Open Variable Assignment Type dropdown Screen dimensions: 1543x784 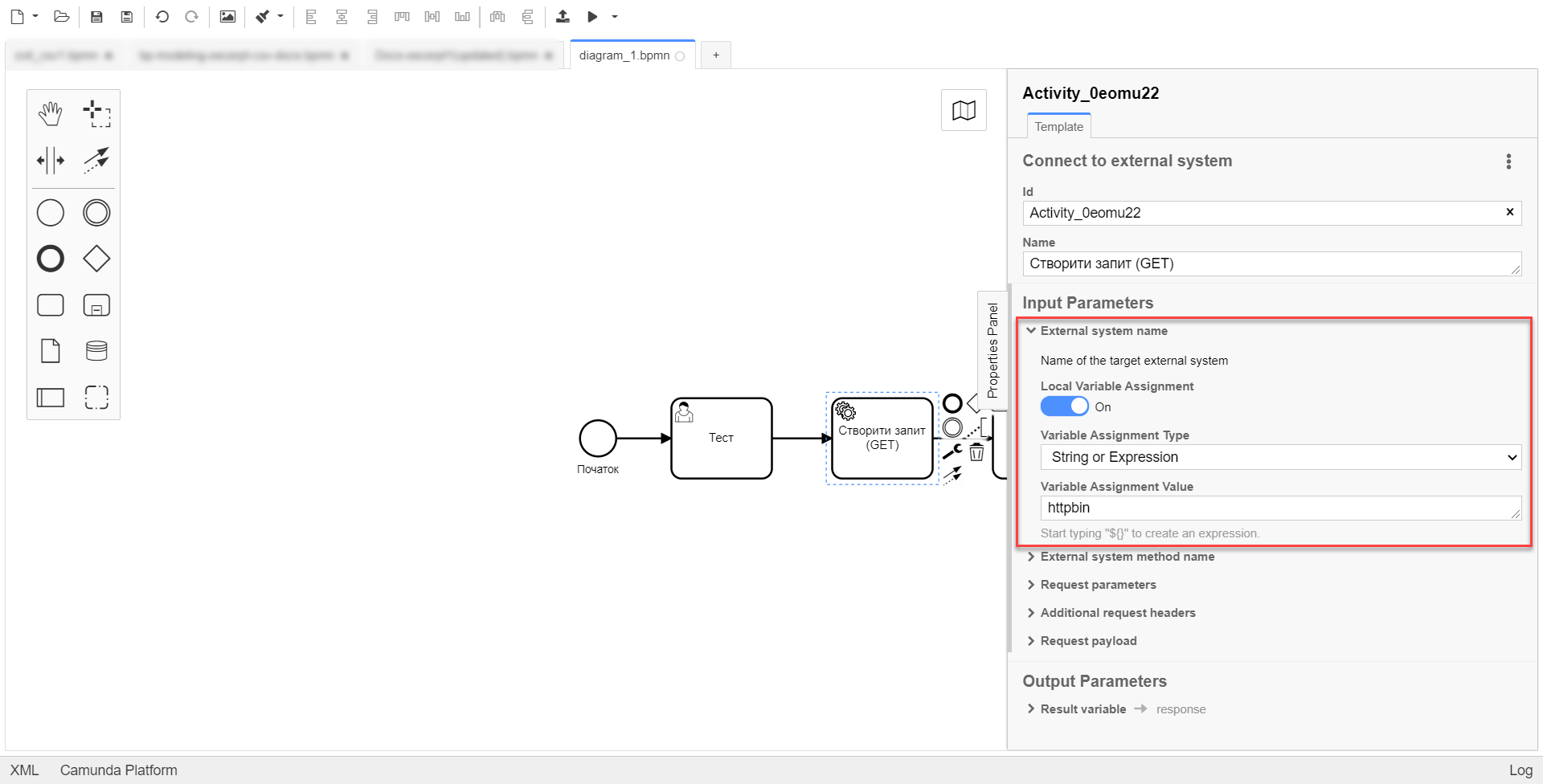(1280, 457)
